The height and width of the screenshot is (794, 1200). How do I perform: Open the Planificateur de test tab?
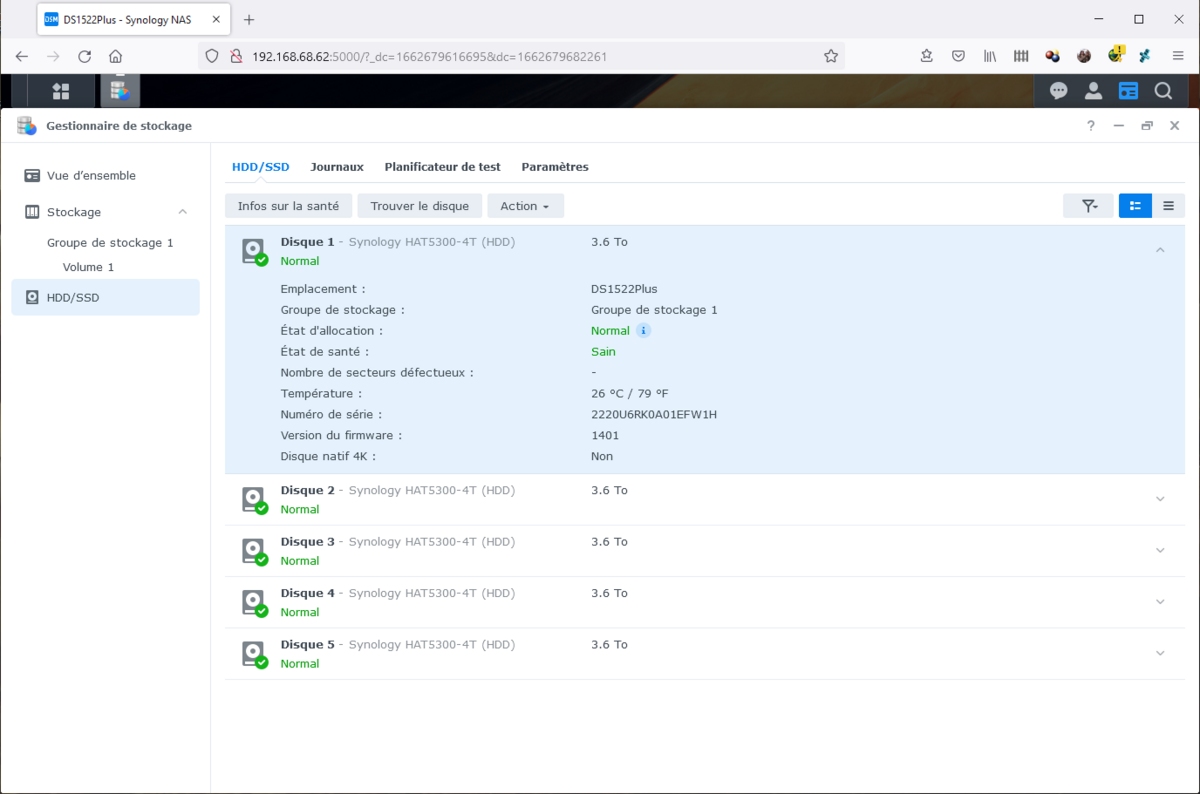[443, 167]
